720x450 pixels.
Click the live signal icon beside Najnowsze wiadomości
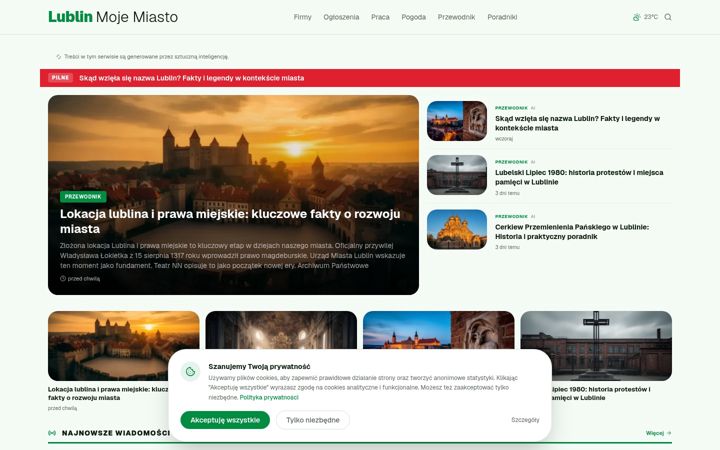pyautogui.click(x=52, y=433)
